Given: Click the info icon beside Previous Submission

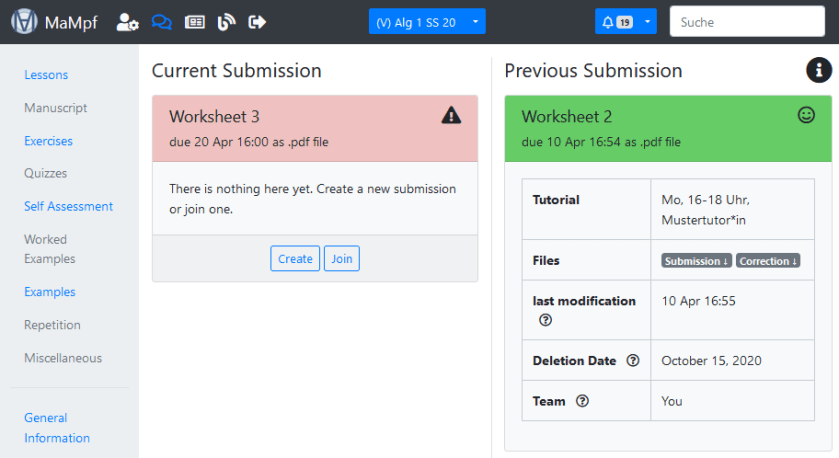Looking at the screenshot, I should [819, 70].
